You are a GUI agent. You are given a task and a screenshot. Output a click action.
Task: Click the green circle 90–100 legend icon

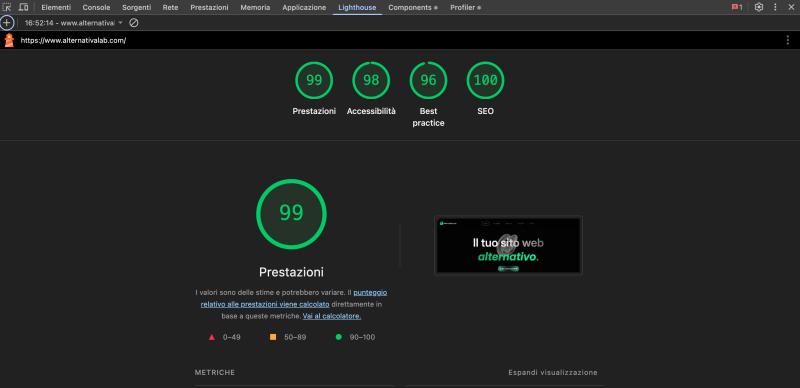338,337
